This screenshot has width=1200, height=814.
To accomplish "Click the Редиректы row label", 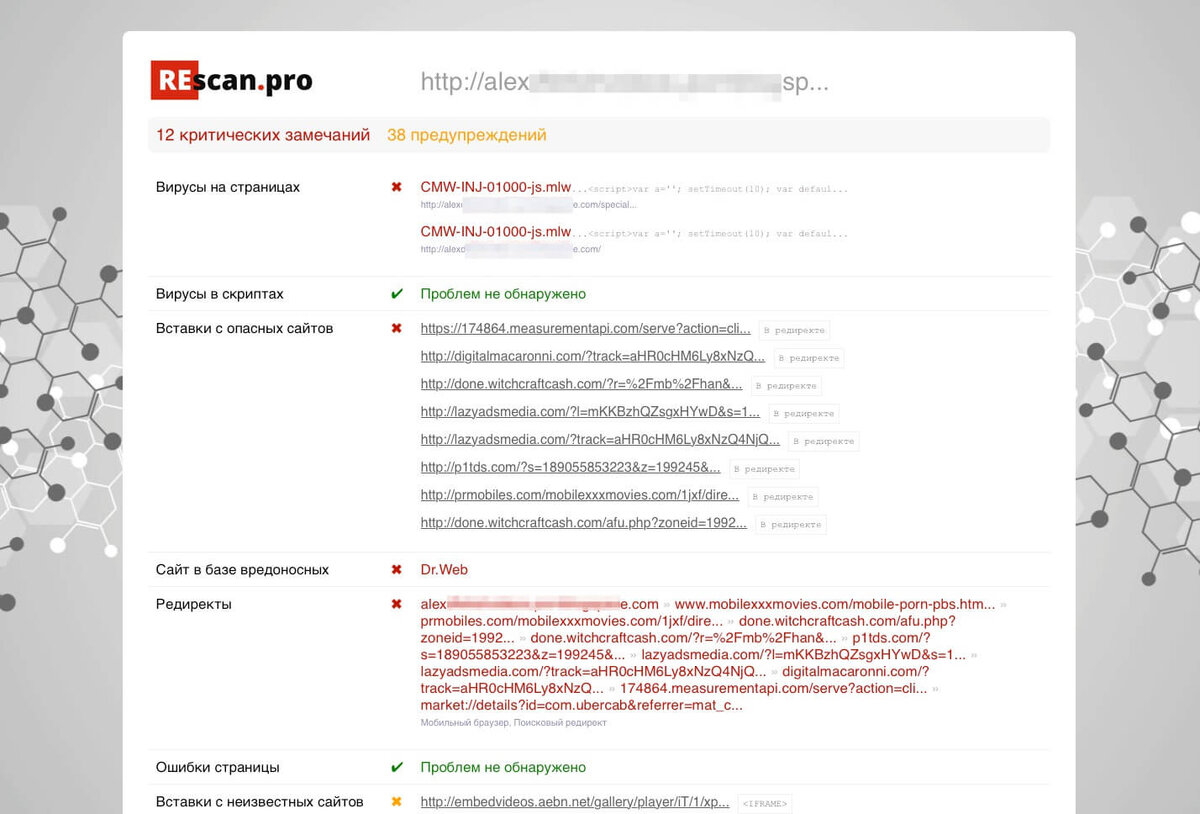I will point(194,604).
